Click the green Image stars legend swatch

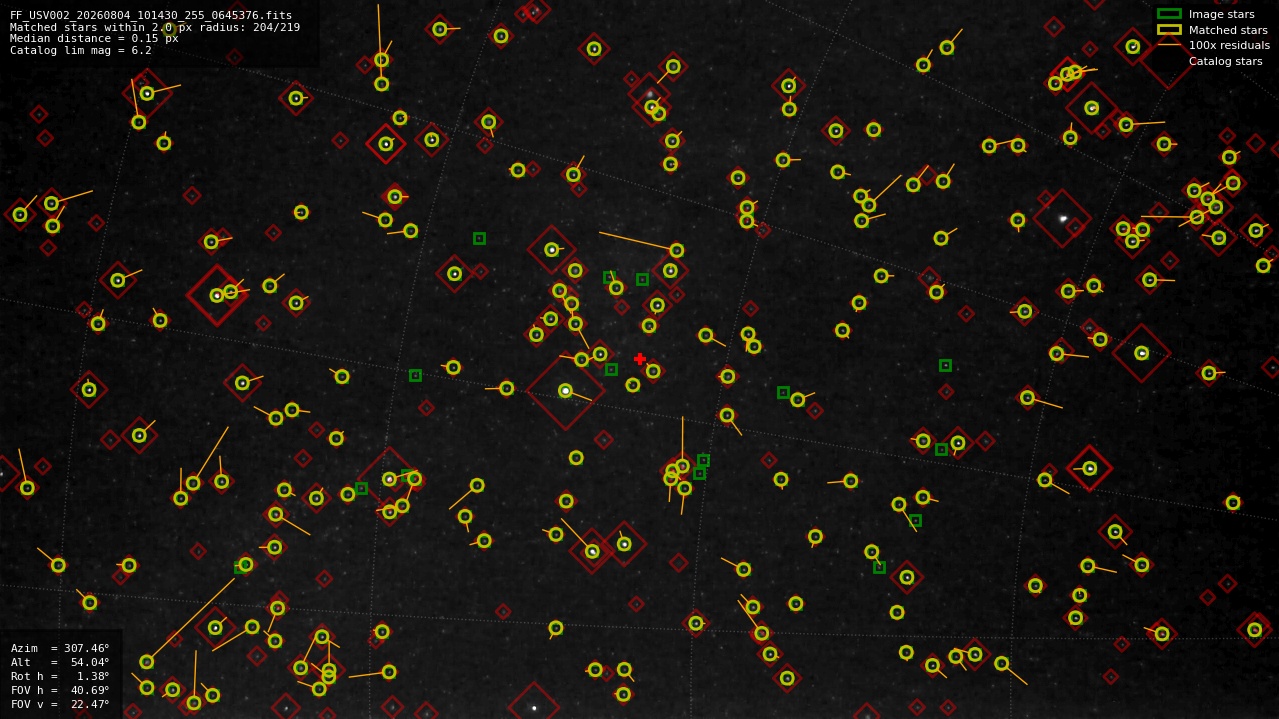1169,14
